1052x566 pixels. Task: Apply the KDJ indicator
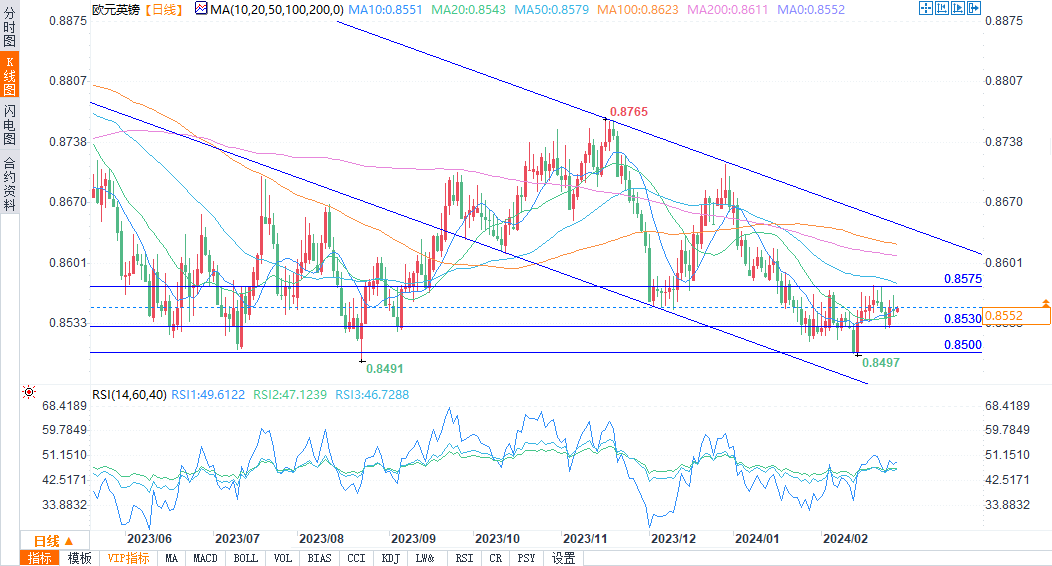[x=390, y=558]
